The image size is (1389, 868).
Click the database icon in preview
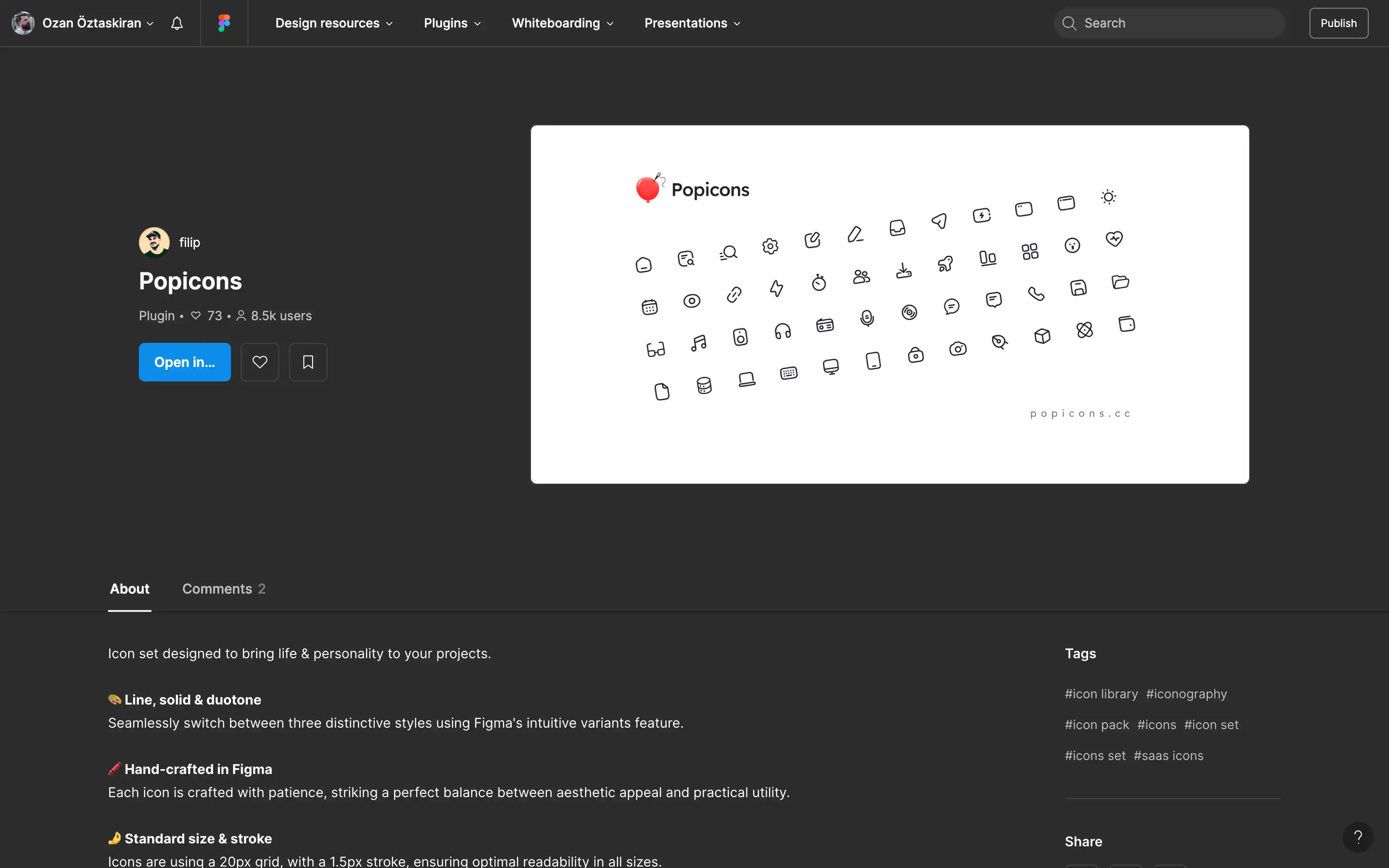704,385
